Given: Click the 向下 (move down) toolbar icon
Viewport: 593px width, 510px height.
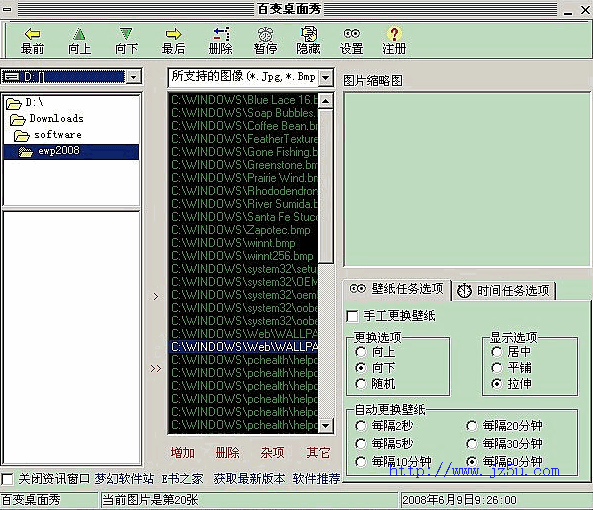Looking at the screenshot, I should click(x=126, y=34).
